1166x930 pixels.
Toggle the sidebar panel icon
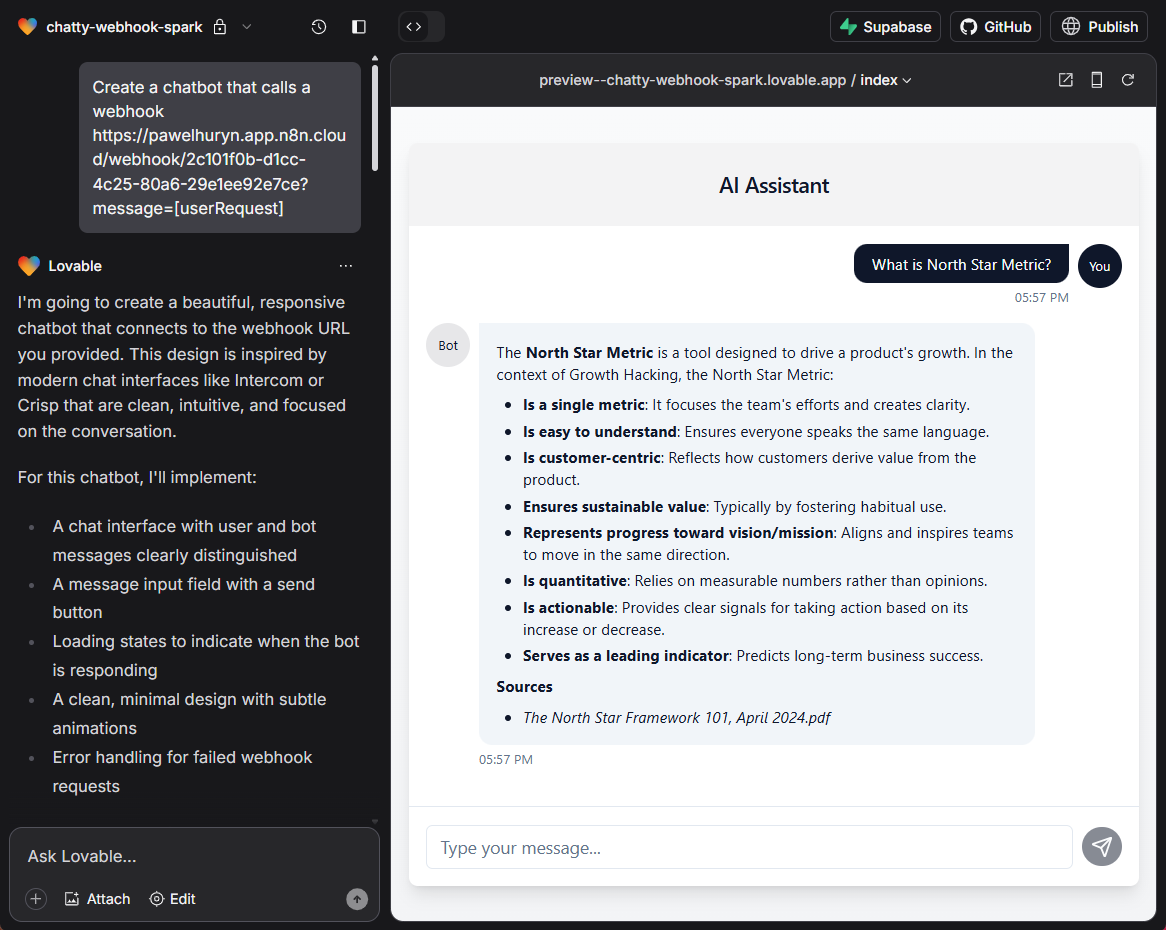pyautogui.click(x=358, y=26)
